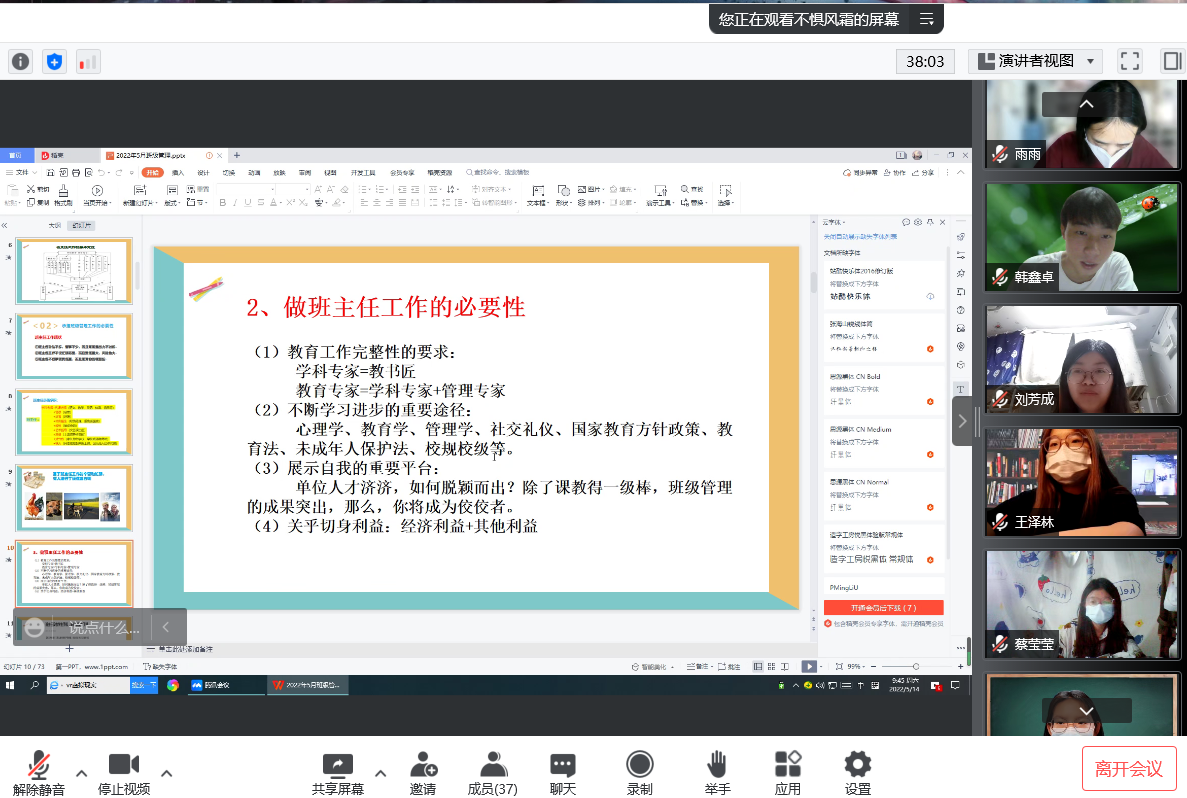
Task: Open the Invite participants icon
Action: coord(423,773)
